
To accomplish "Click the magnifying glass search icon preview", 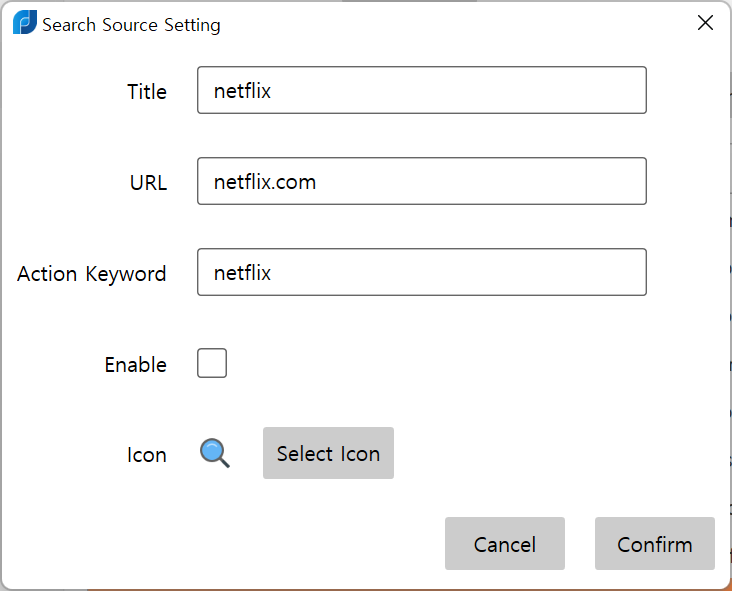I will [x=215, y=453].
